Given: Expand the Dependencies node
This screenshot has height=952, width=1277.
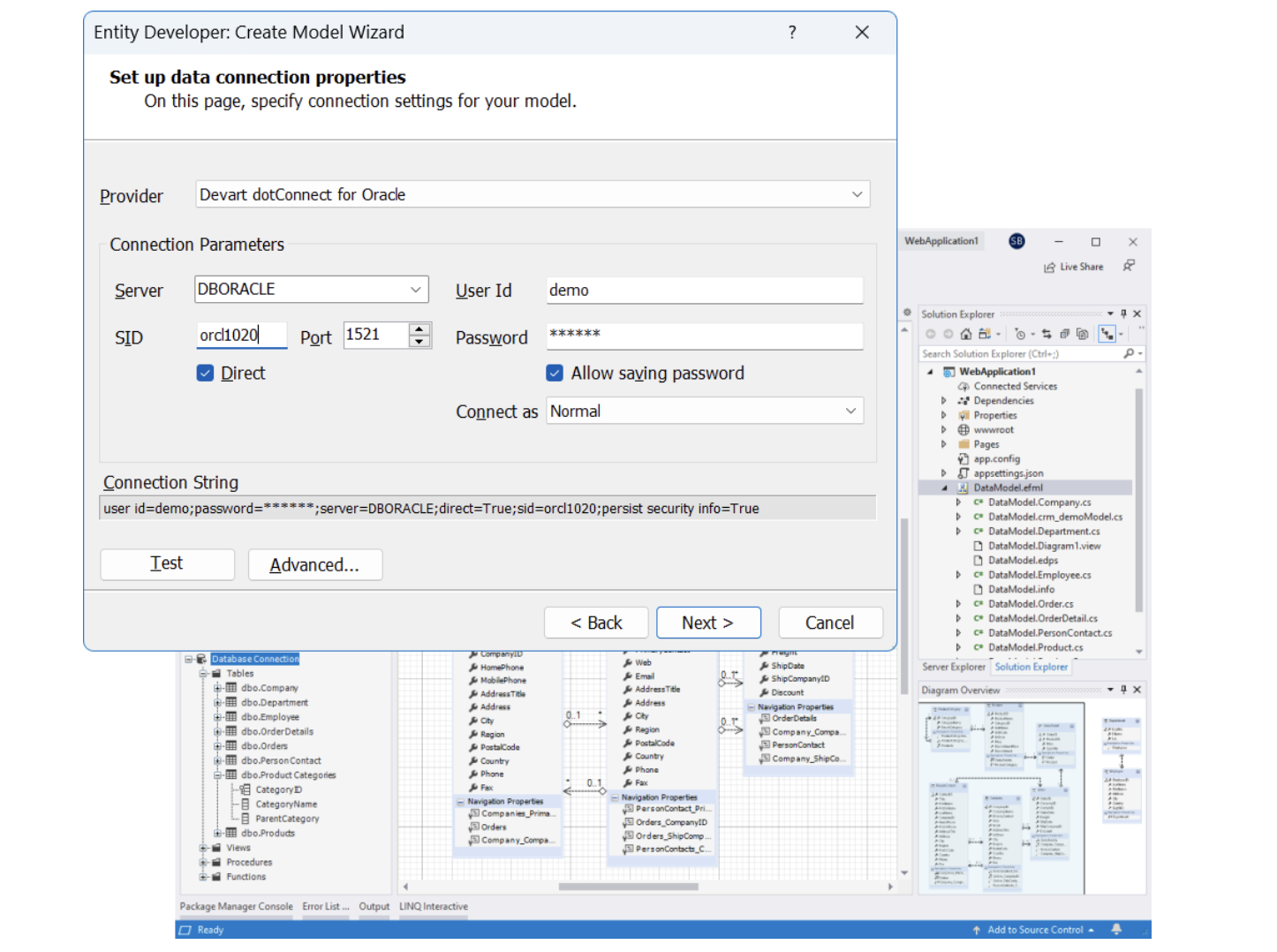Looking at the screenshot, I should [x=944, y=401].
